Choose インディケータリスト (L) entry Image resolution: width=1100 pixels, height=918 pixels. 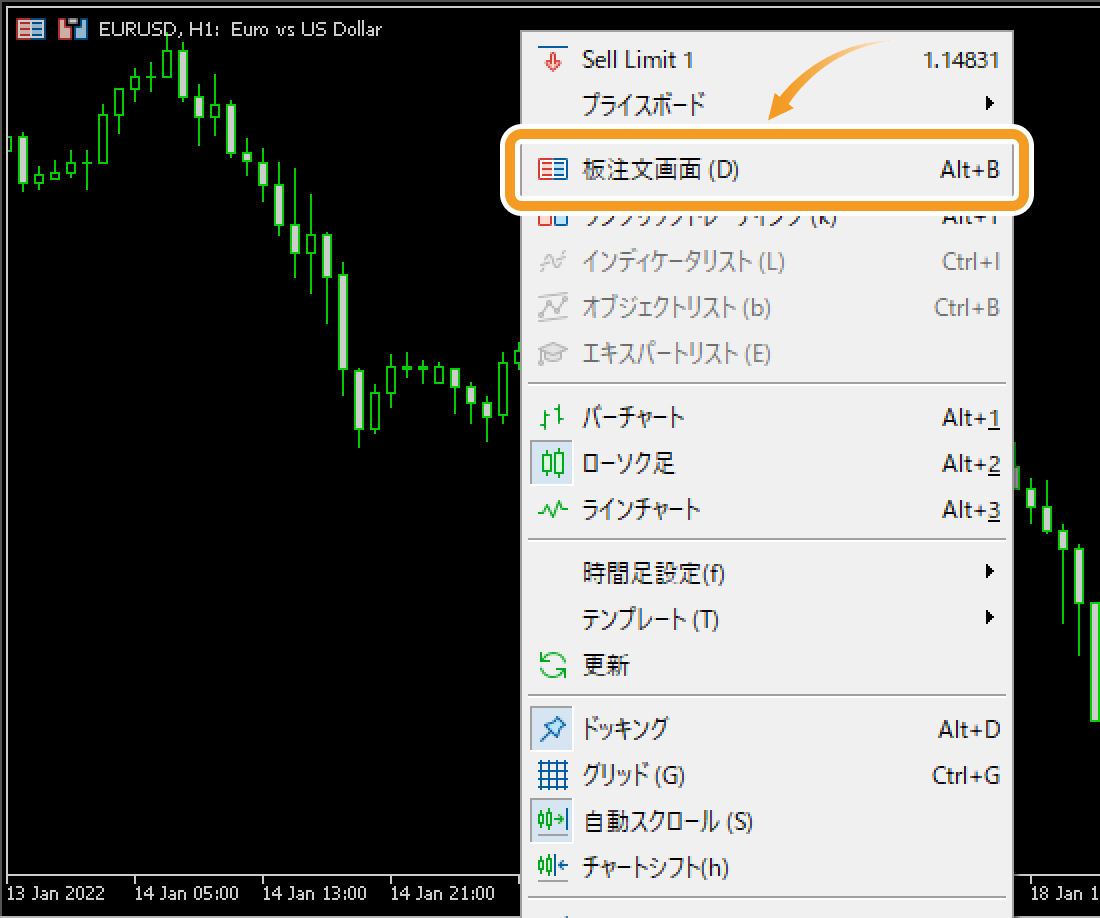(767, 262)
